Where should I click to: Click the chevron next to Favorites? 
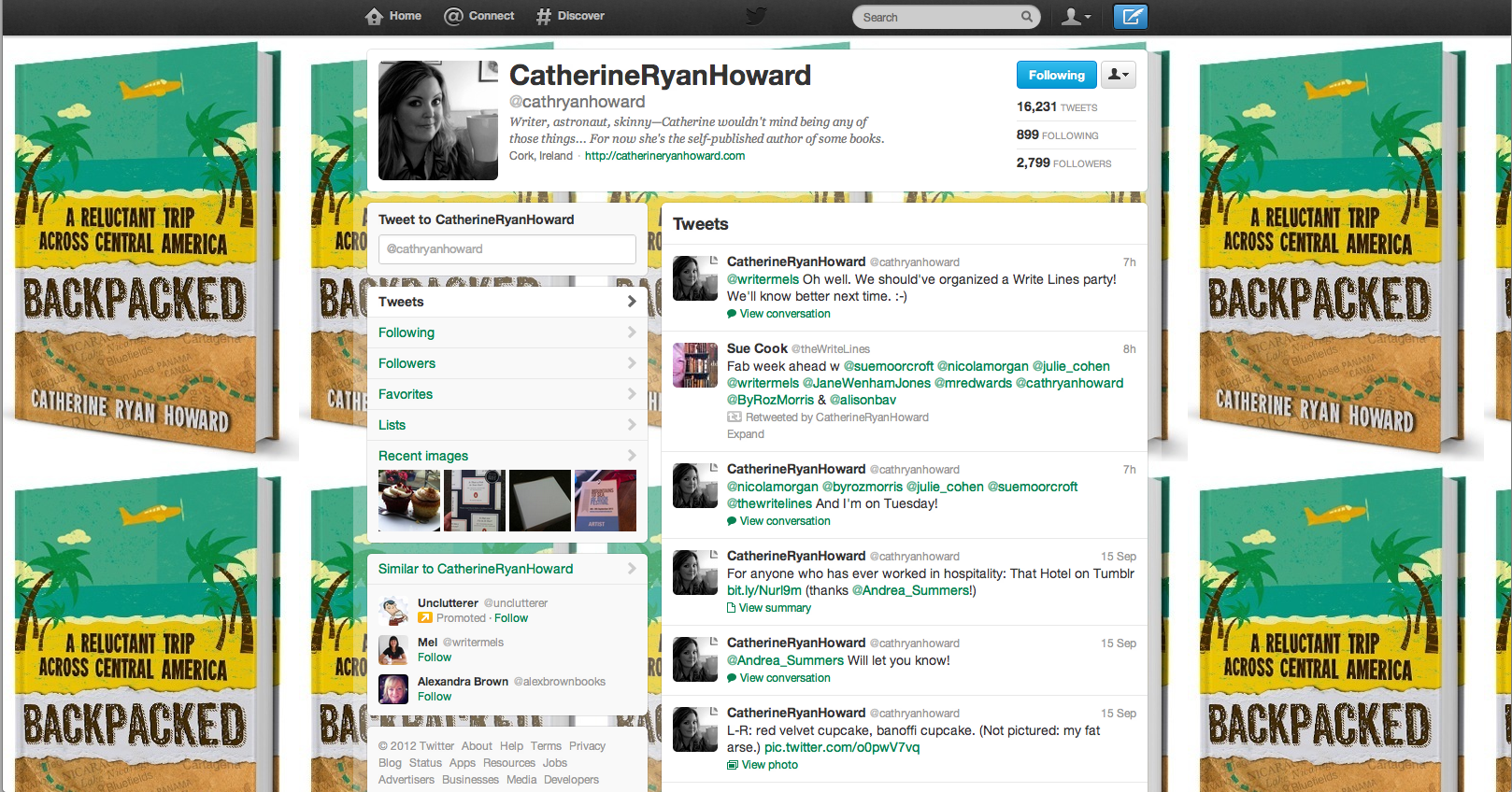pos(632,394)
